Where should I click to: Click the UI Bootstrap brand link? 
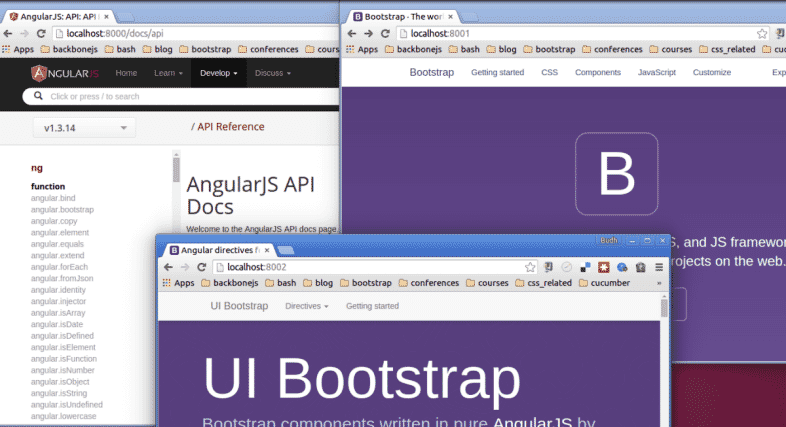(239, 306)
